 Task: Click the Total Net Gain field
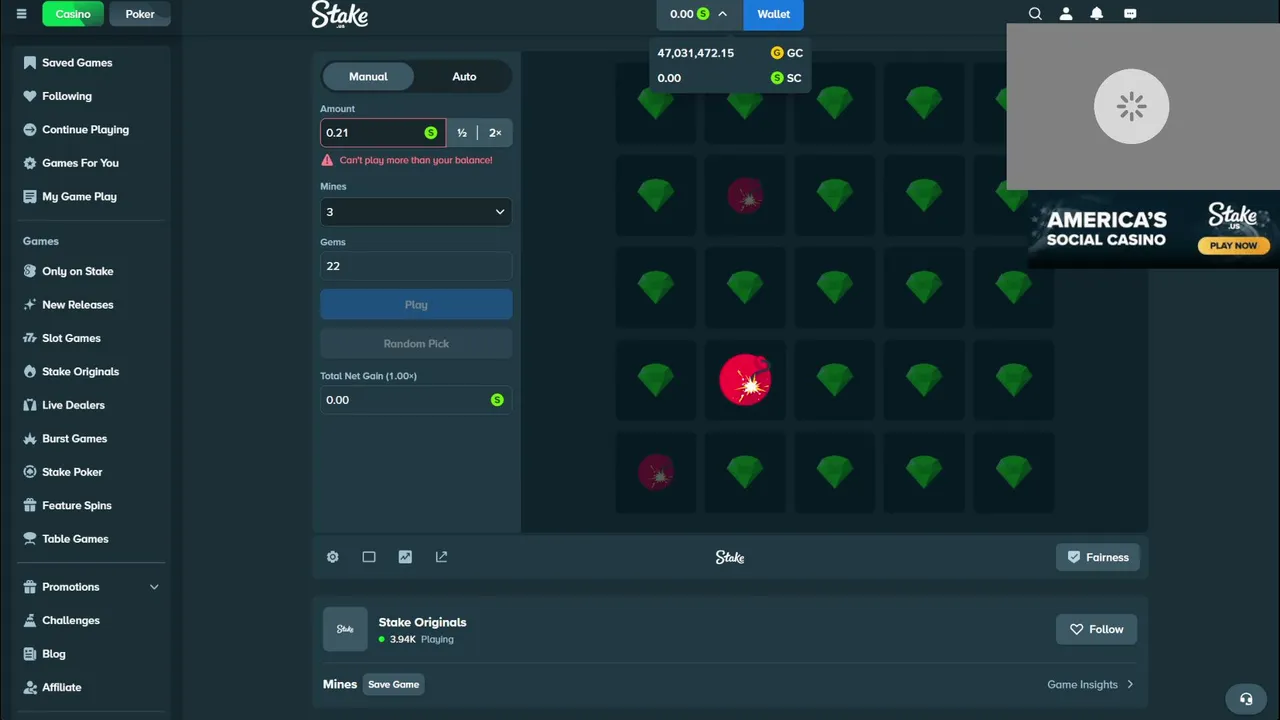(416, 400)
